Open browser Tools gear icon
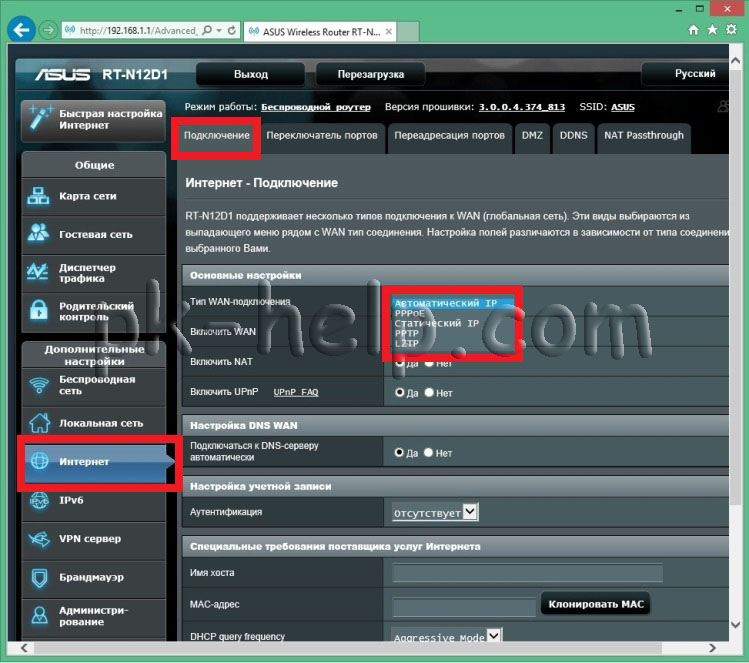Image resolution: width=749 pixels, height=663 pixels. [x=731, y=30]
